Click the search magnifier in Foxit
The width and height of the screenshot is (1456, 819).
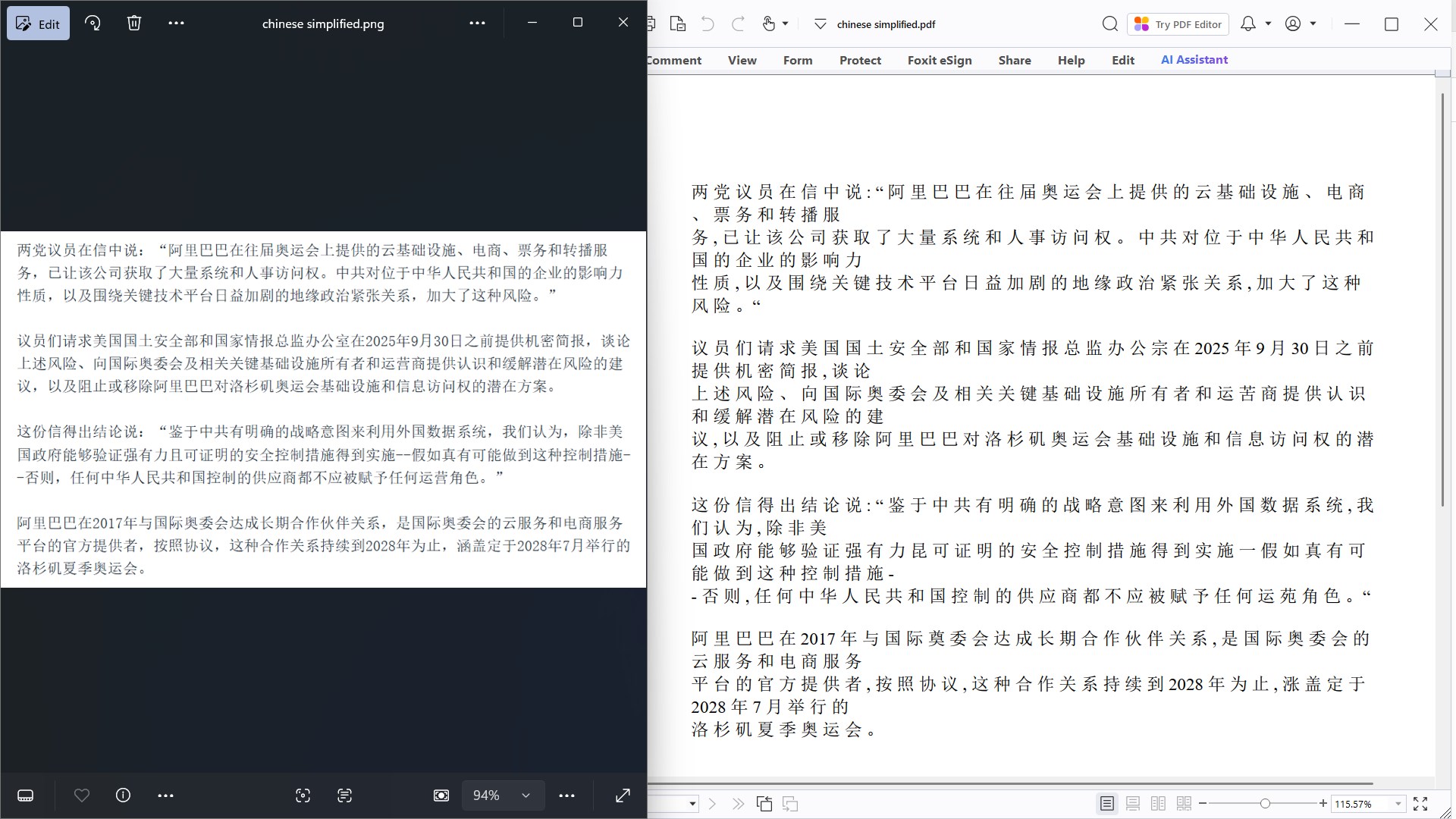pyautogui.click(x=1110, y=24)
